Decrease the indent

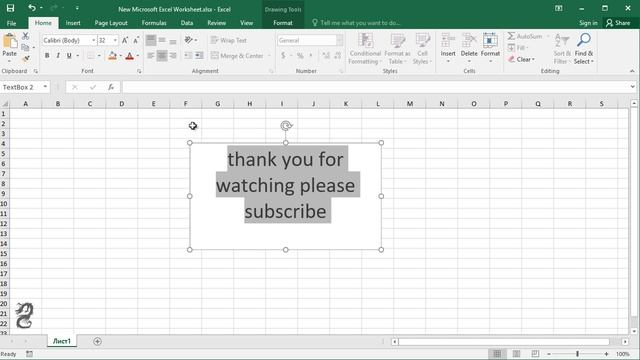click(188, 56)
